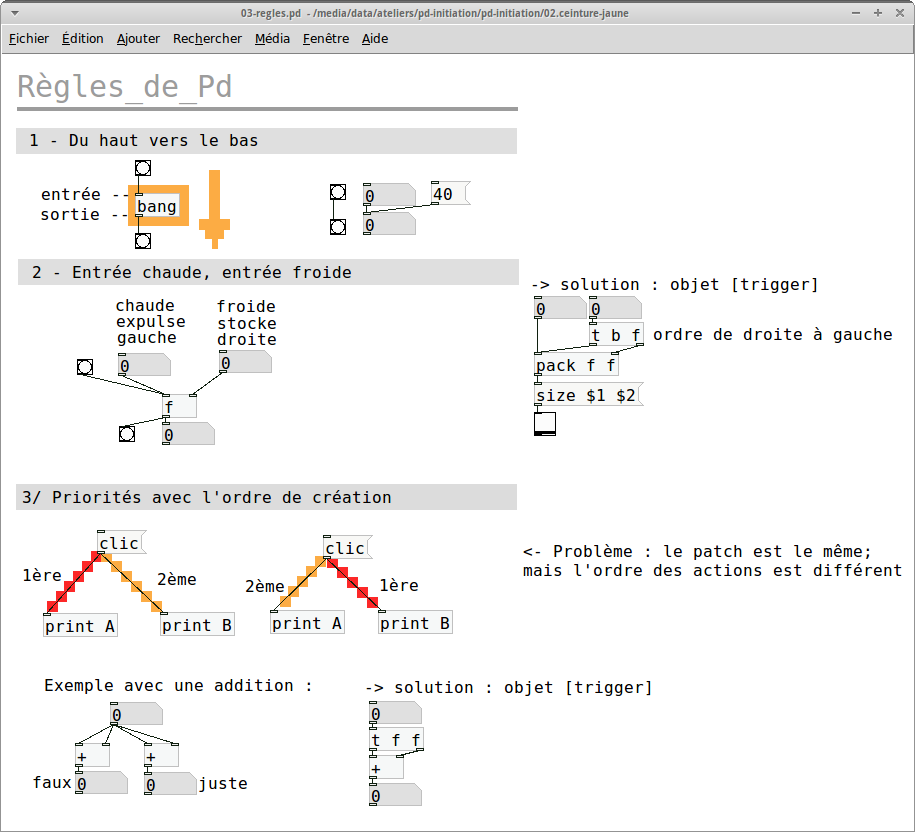Click the 40 message box
The image size is (915, 832).
tap(450, 193)
